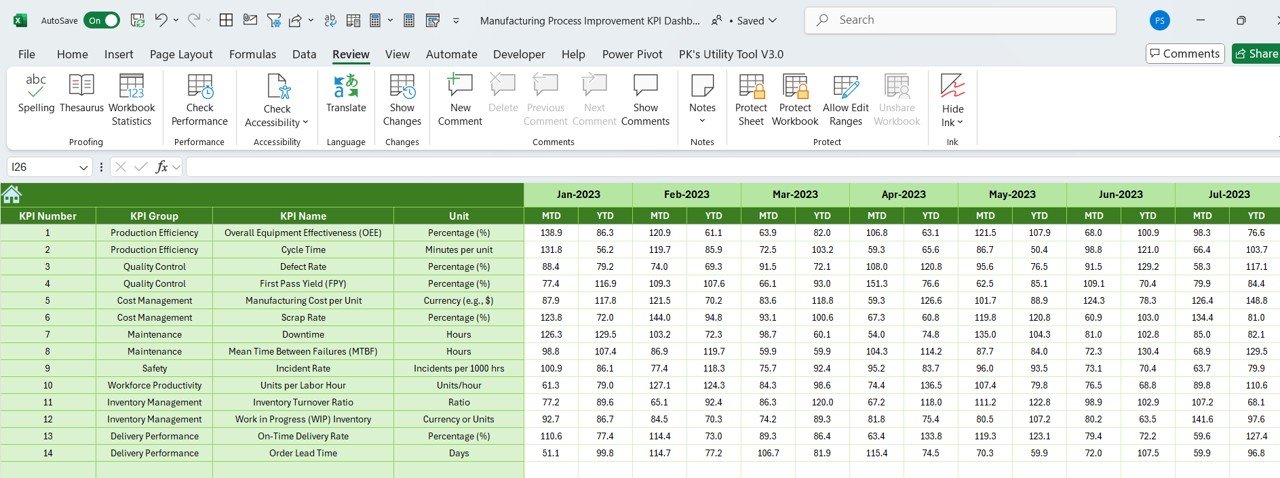The image size is (1280, 478).
Task: Switch to the Data tab
Action: [304, 54]
